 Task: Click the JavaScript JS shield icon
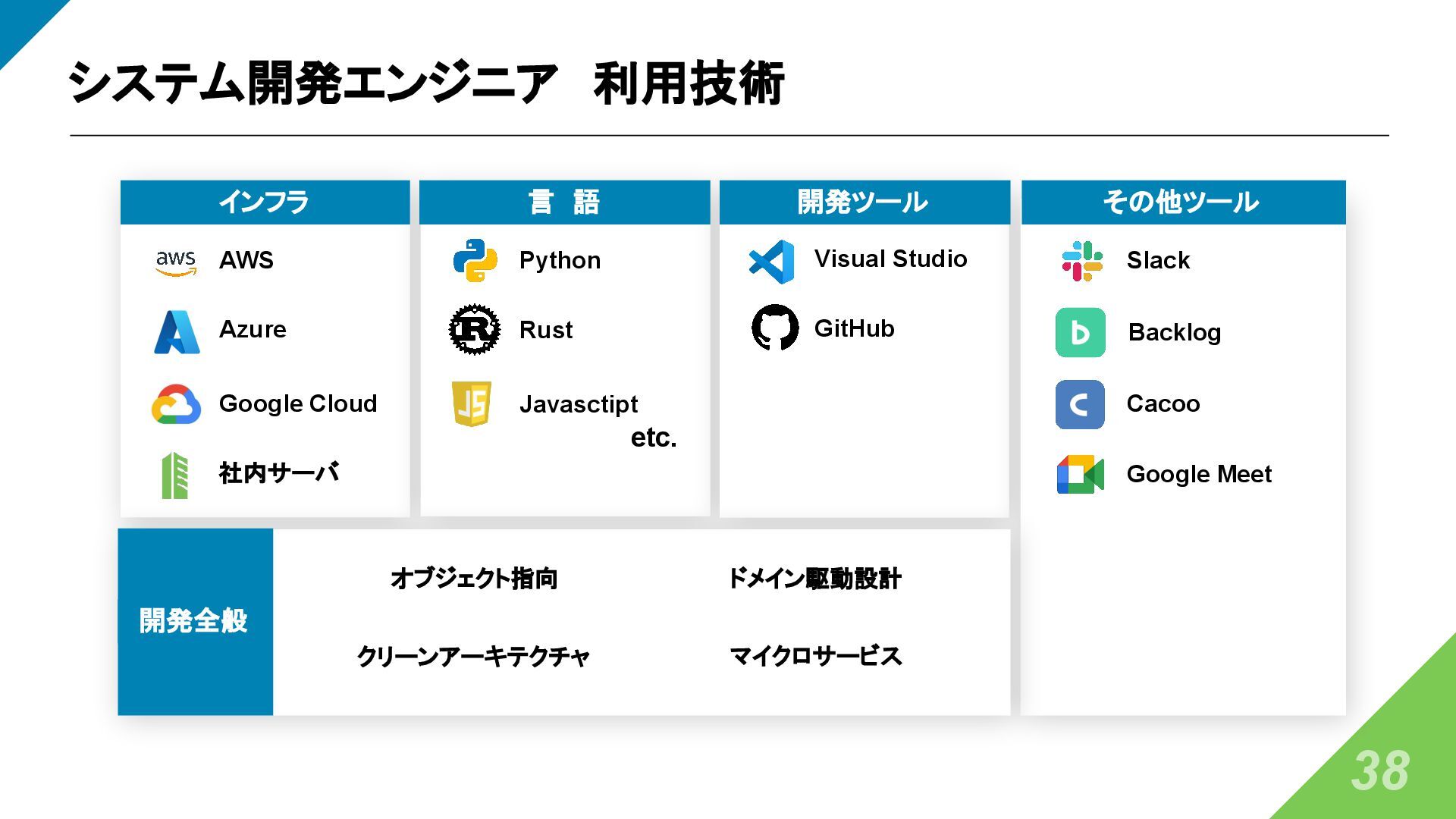(472, 403)
